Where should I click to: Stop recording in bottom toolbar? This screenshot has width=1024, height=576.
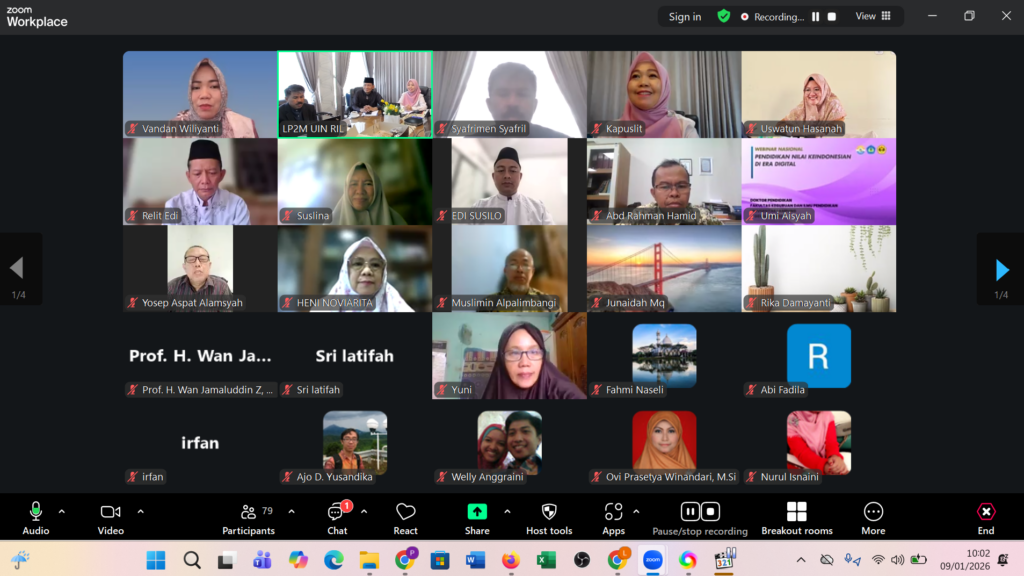click(x=711, y=511)
